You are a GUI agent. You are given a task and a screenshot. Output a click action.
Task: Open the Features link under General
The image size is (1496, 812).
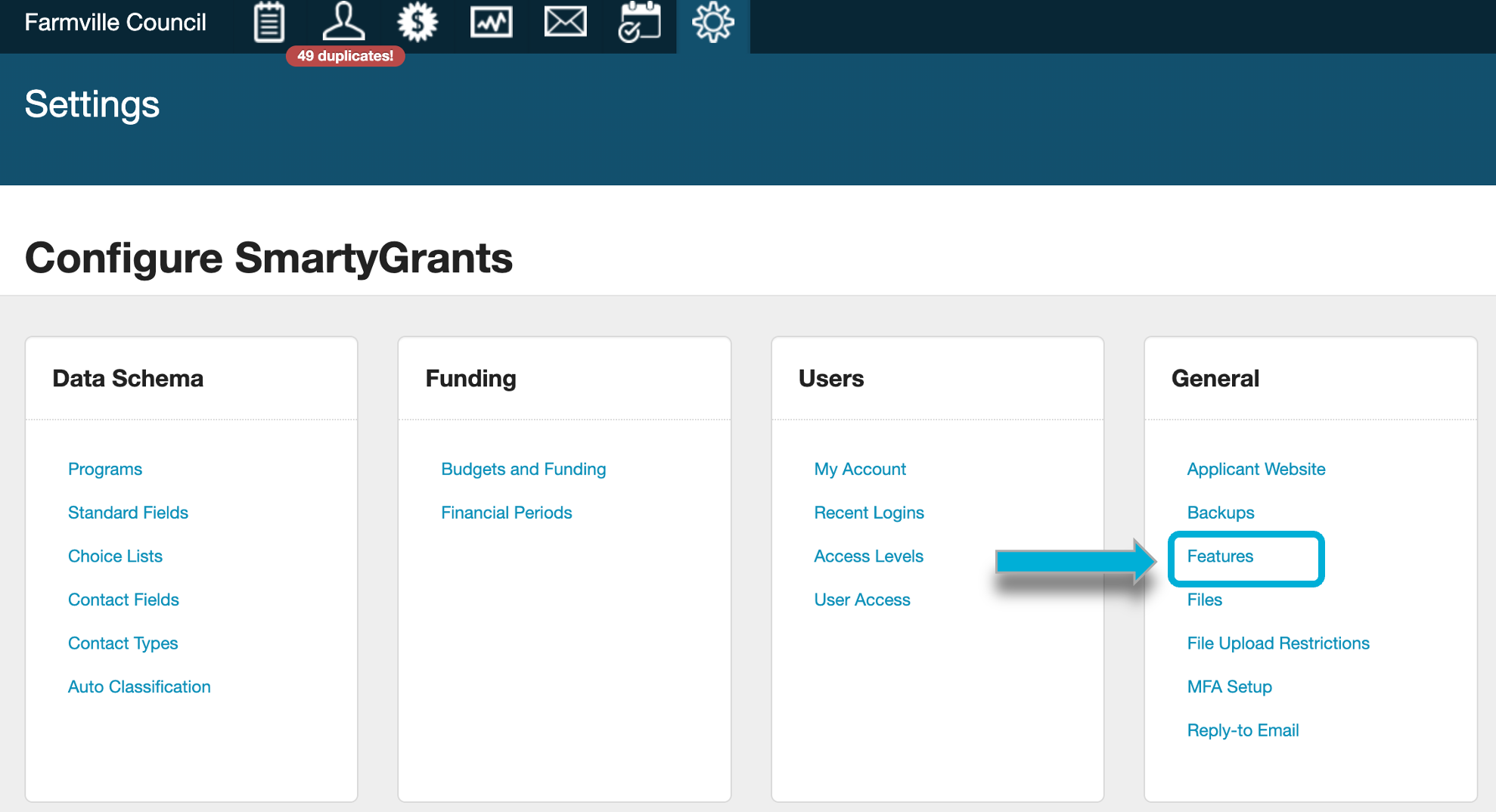coord(1219,556)
